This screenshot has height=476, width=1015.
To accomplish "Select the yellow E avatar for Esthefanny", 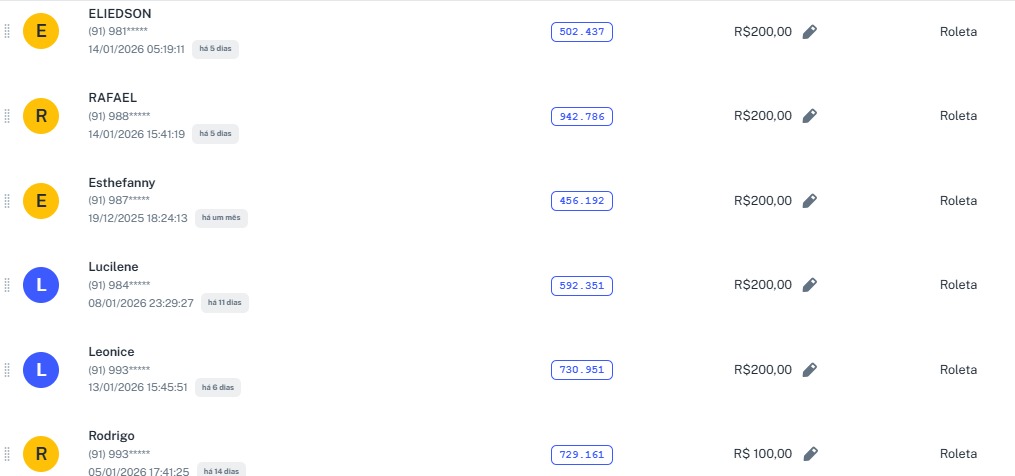I will [x=41, y=201].
